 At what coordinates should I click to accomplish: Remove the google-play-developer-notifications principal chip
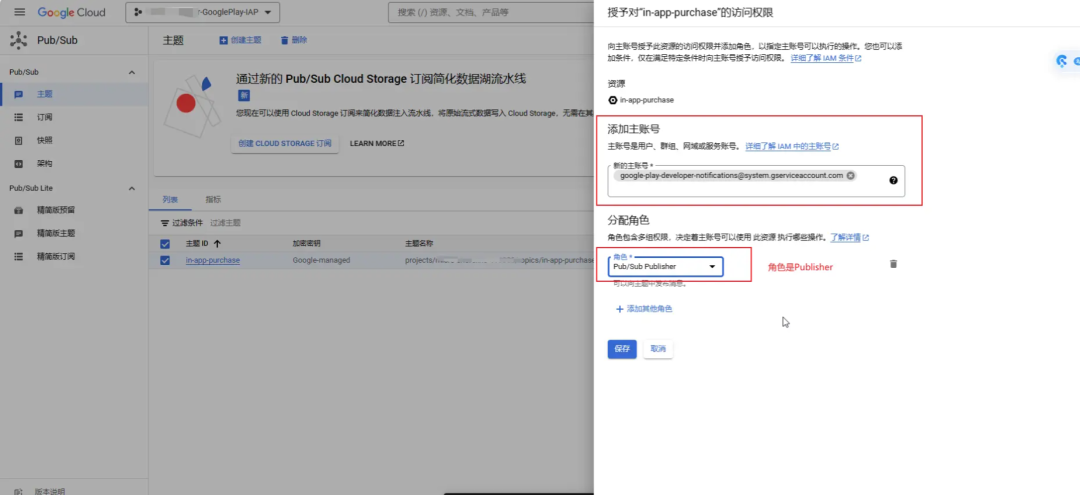pos(851,176)
